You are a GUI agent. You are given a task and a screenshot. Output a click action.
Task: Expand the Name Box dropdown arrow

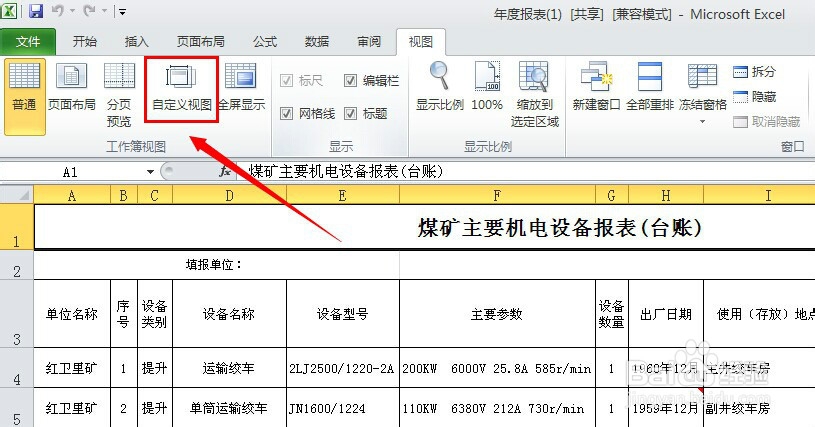tap(150, 172)
